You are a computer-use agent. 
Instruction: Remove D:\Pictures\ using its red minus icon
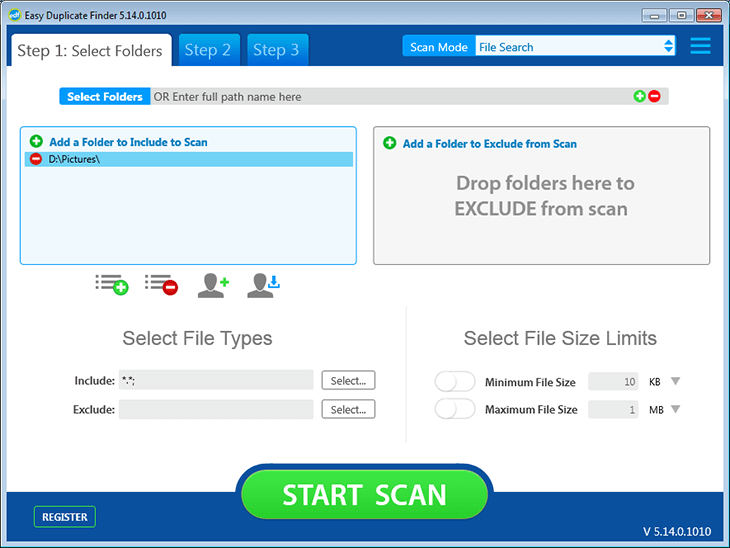36,159
